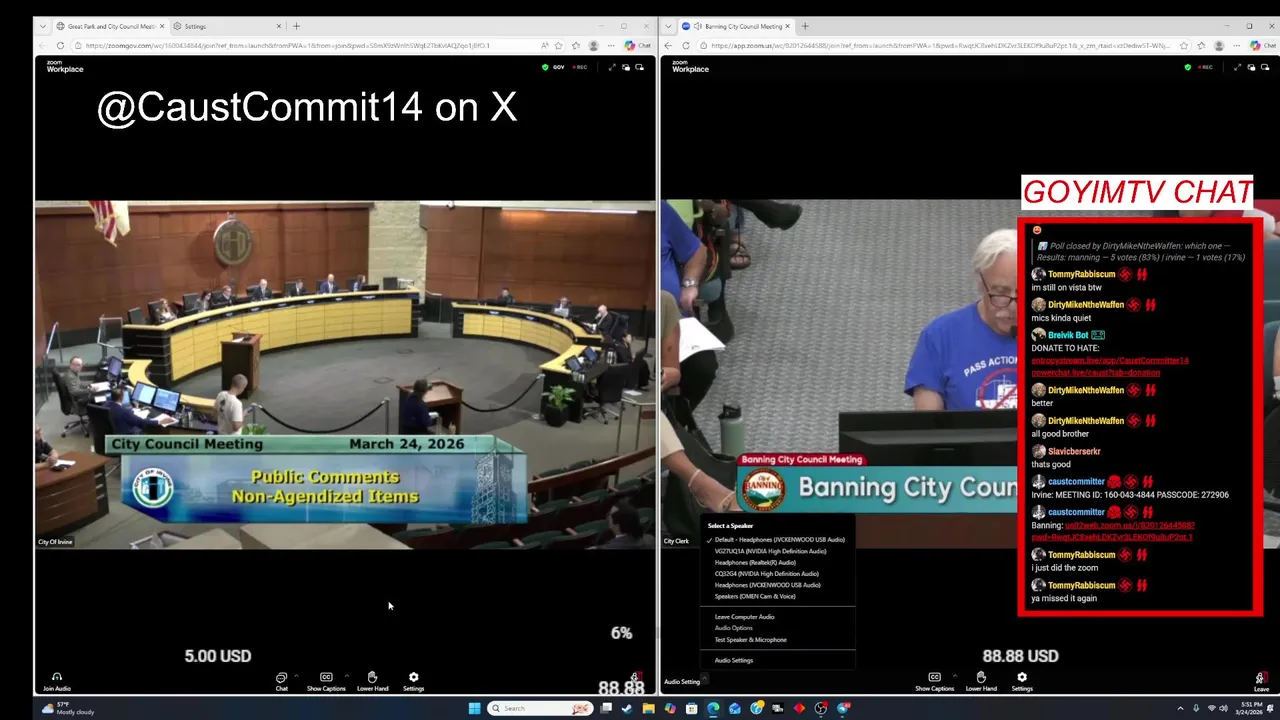Open the powerchat.live donation link in chat
This screenshot has width=1280, height=720.
tap(1096, 372)
